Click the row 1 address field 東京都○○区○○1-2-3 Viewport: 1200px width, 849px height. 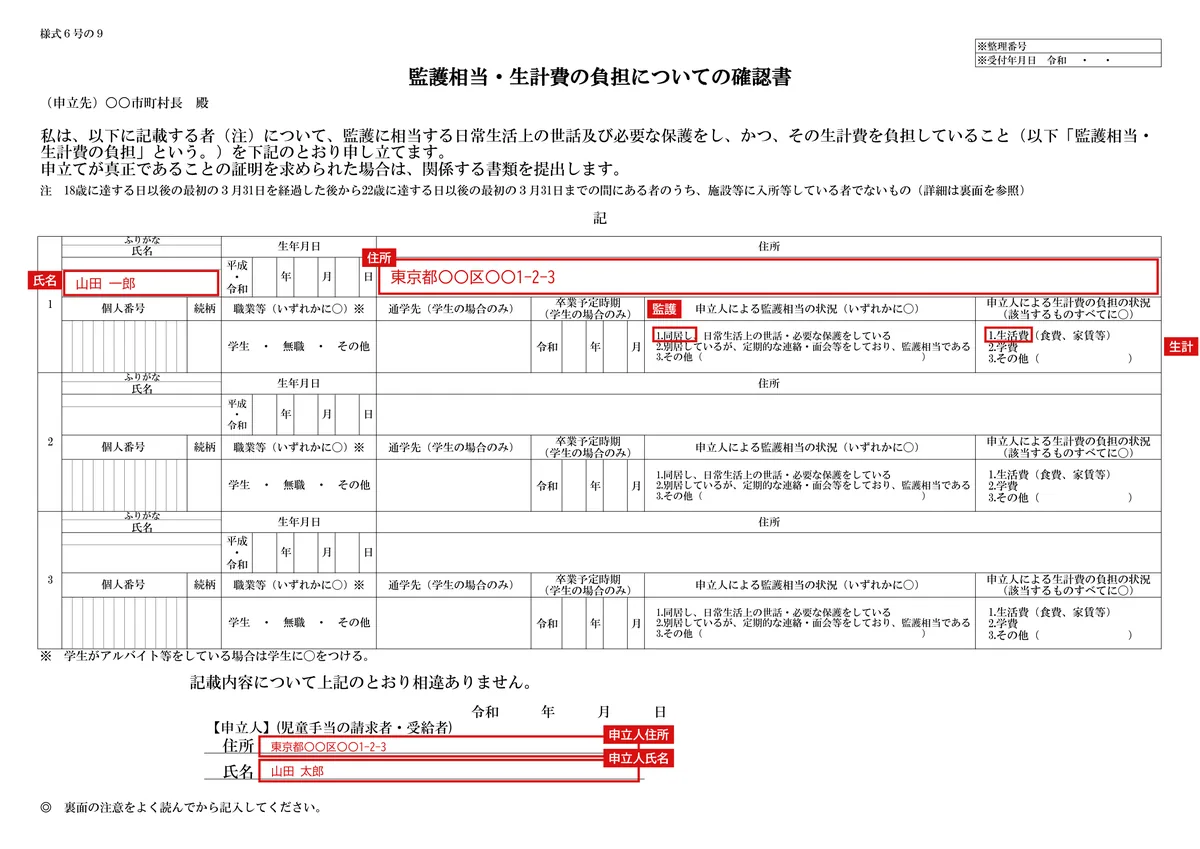(769, 275)
